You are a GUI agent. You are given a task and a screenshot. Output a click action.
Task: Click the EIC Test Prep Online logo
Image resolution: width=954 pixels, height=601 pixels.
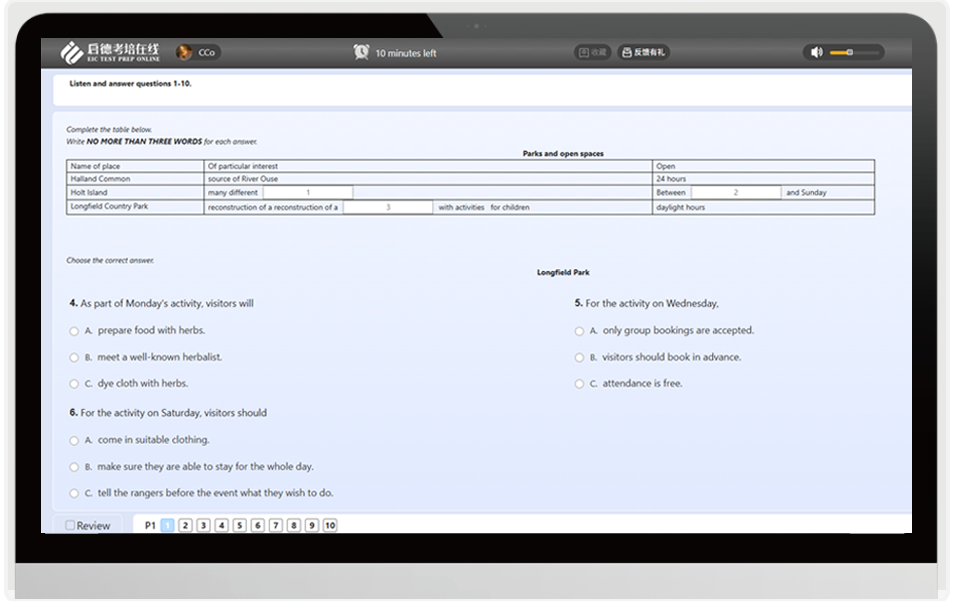point(110,52)
